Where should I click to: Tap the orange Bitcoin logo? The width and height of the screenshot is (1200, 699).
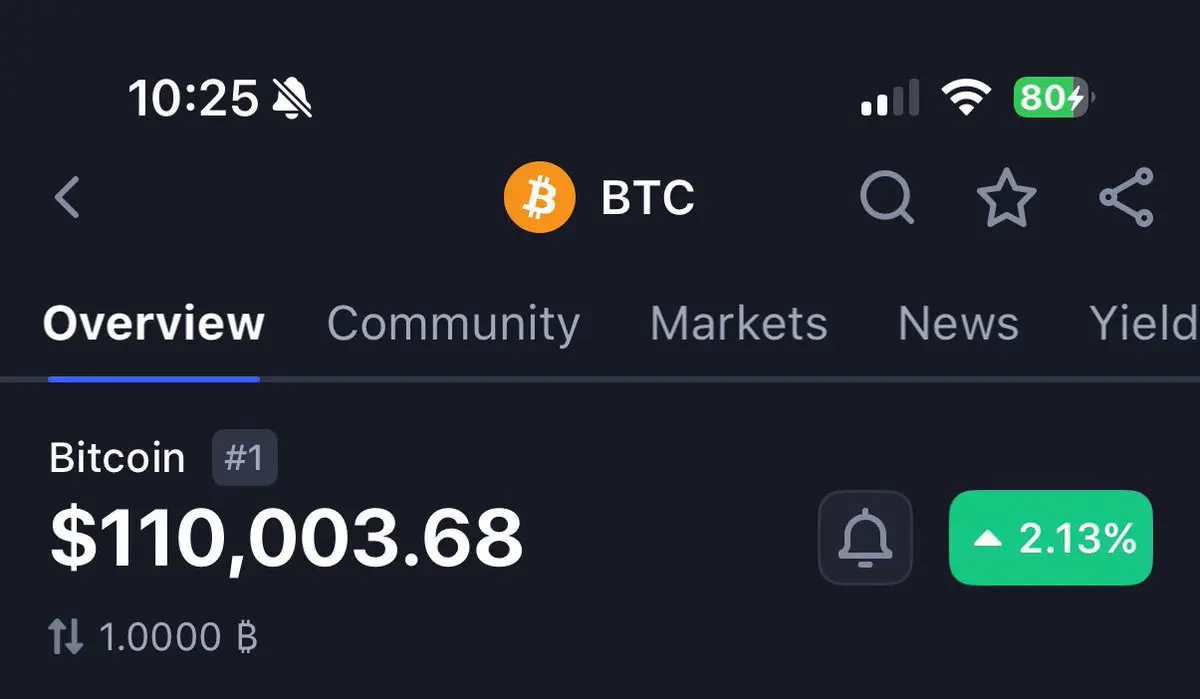[x=540, y=197]
